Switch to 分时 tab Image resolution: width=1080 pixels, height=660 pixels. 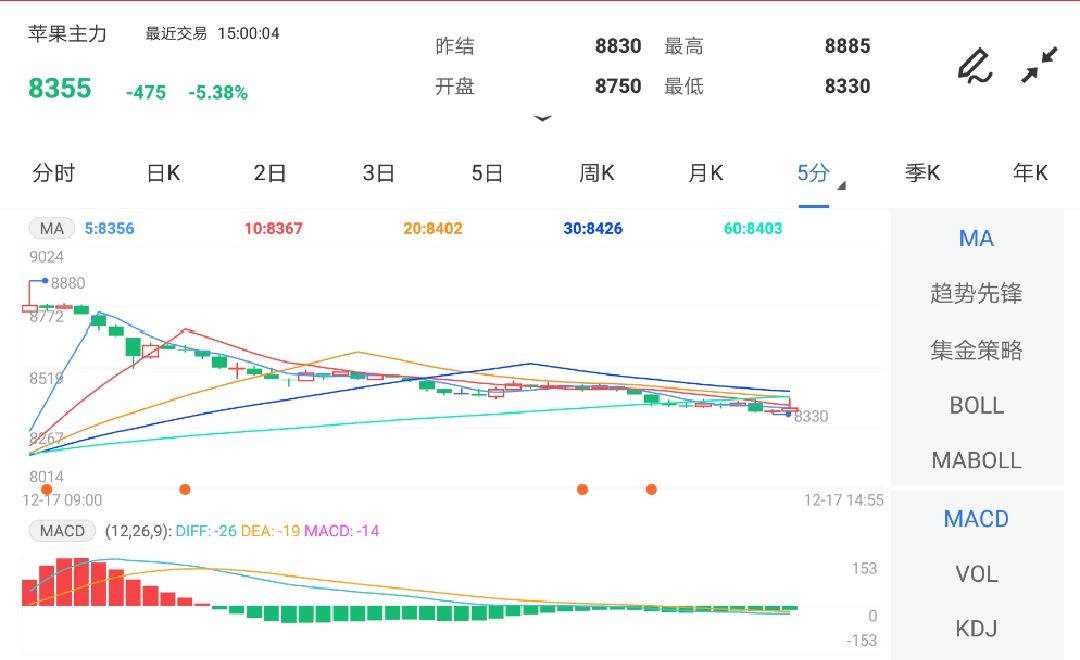coord(53,172)
